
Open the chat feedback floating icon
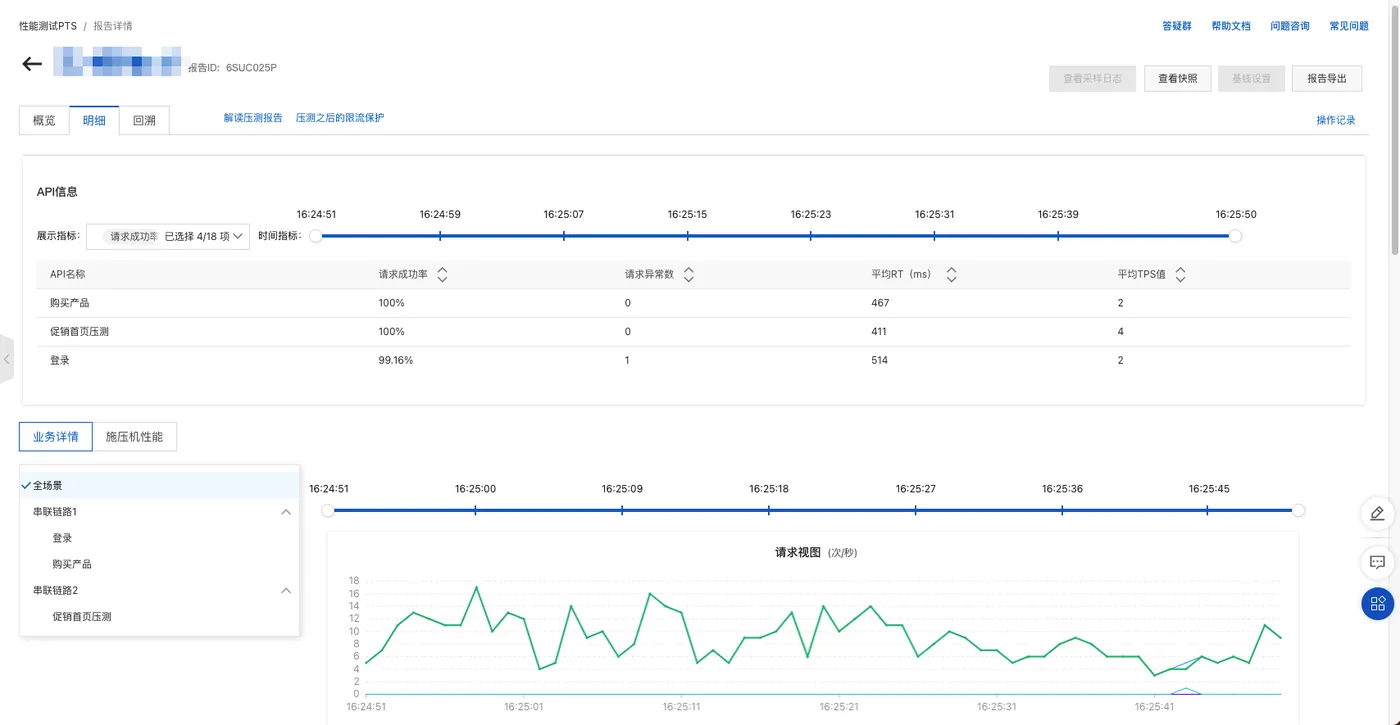[x=1377, y=563]
